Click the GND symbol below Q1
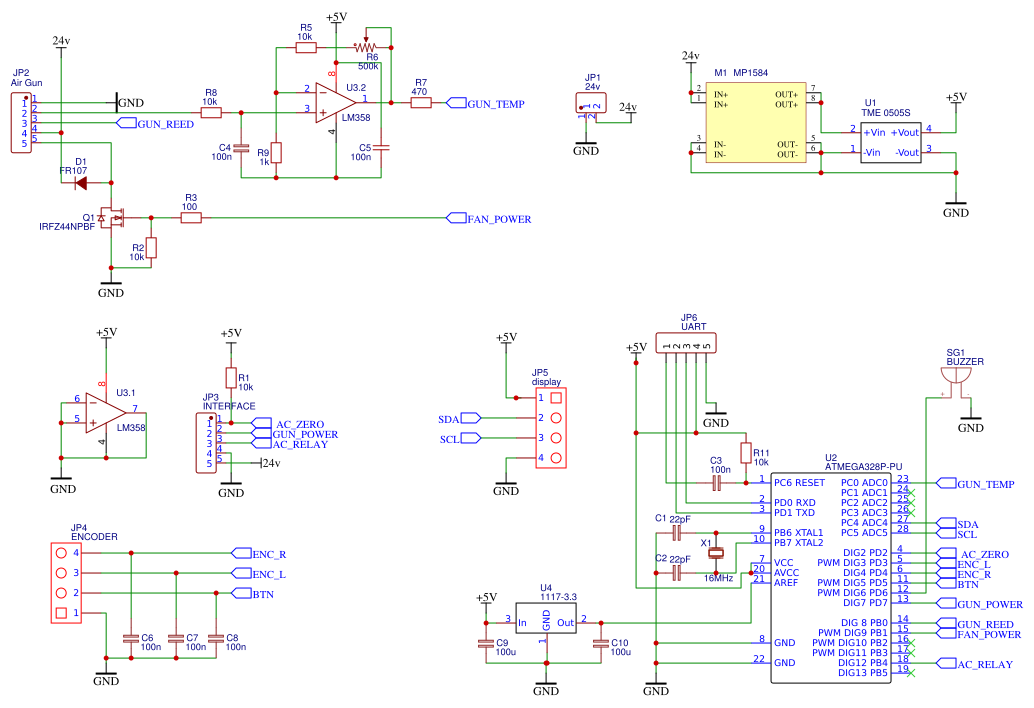The height and width of the screenshot is (708, 1034). tap(110, 286)
